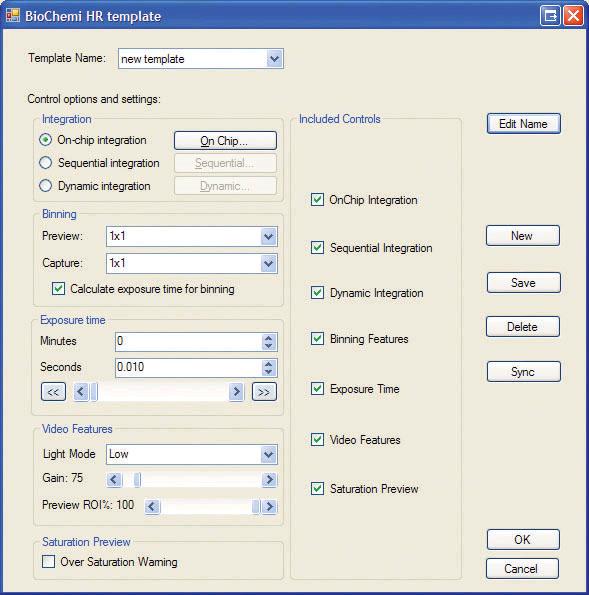Open the Template Name dropdown
This screenshot has width=589, height=595.
pos(274,59)
